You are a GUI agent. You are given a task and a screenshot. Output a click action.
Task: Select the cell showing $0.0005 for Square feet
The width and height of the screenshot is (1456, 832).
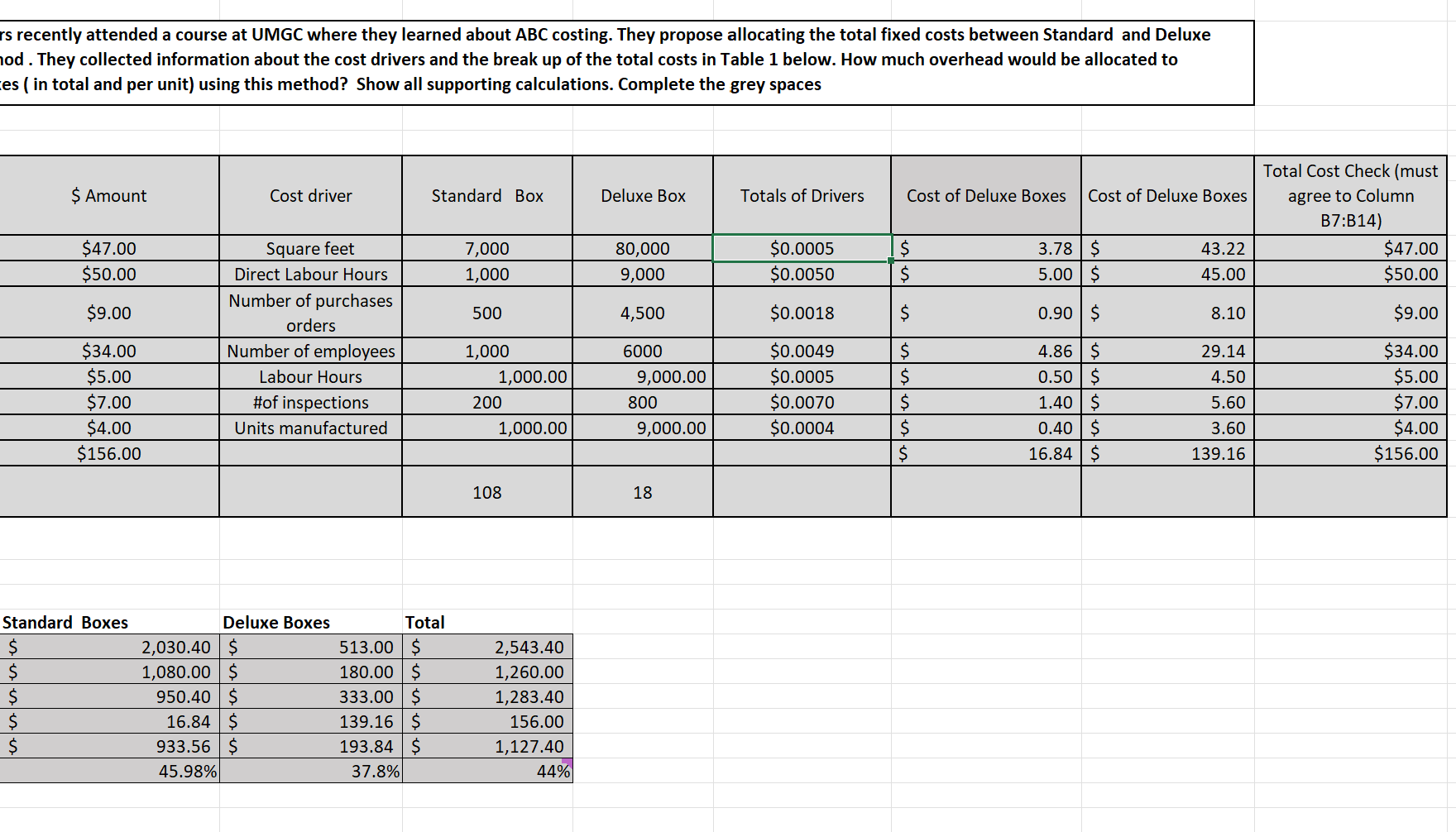click(800, 248)
